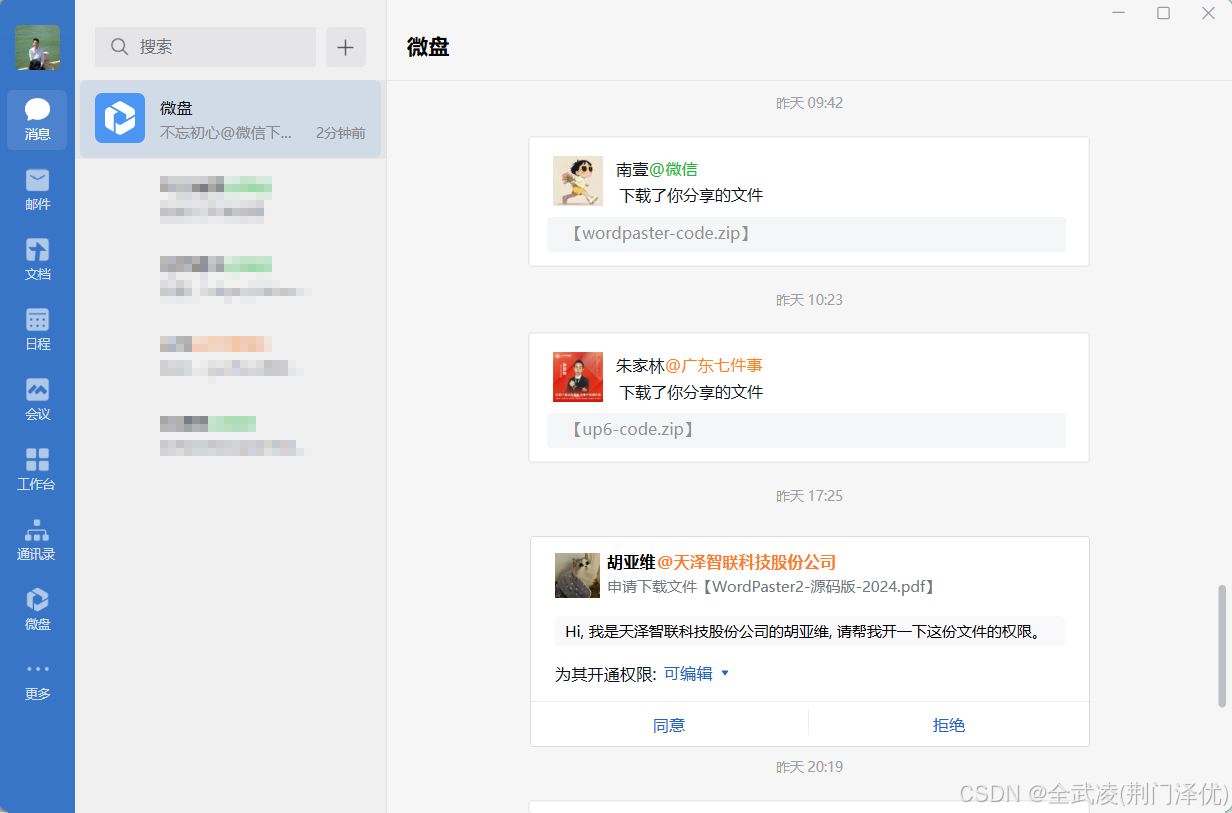Open the 日程 calendar section
This screenshot has height=813, width=1232.
(37, 330)
